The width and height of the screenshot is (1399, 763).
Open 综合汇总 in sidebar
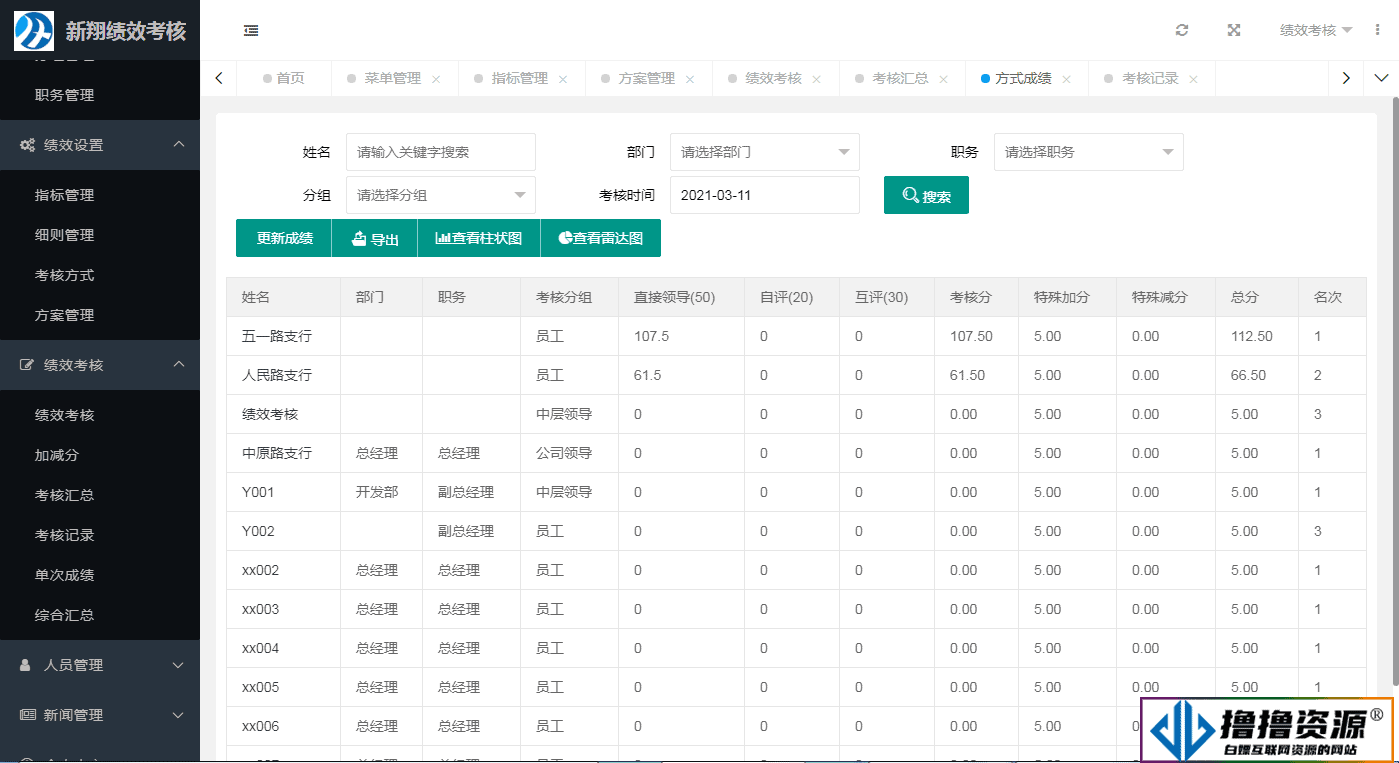pyautogui.click(x=100, y=615)
